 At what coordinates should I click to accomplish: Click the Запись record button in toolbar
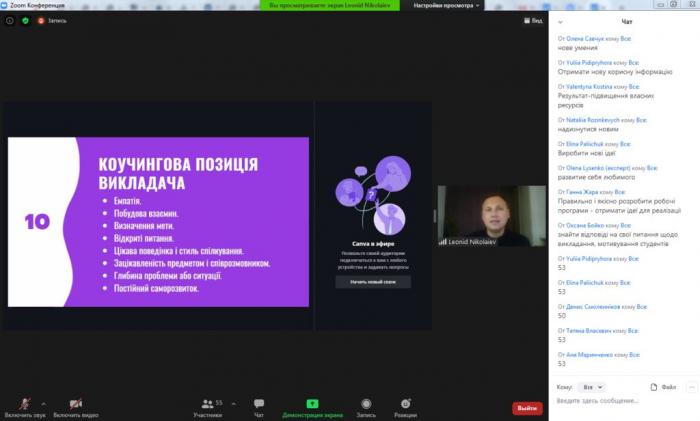366,404
